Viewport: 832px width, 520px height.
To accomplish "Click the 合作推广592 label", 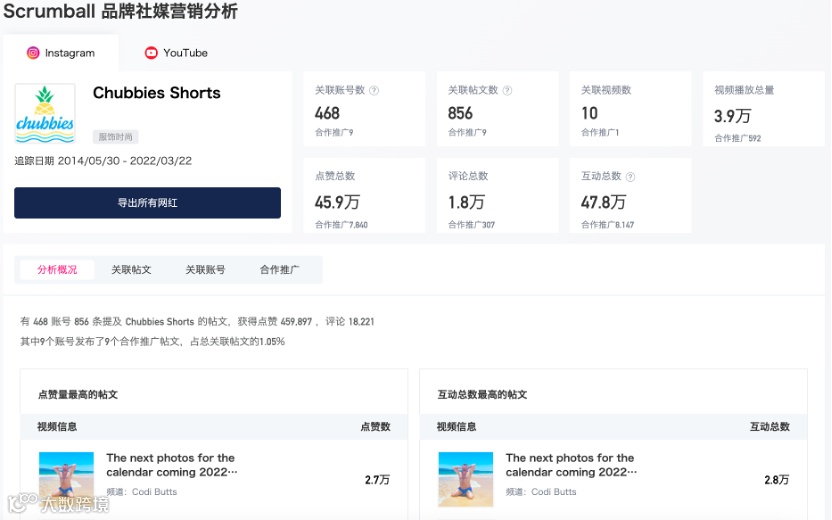I will [x=738, y=138].
